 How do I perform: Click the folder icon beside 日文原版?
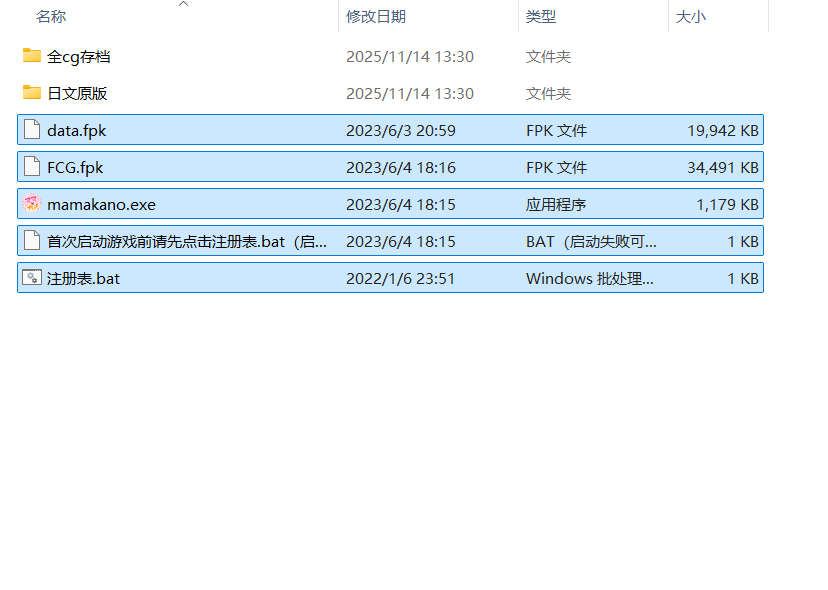click(x=32, y=93)
